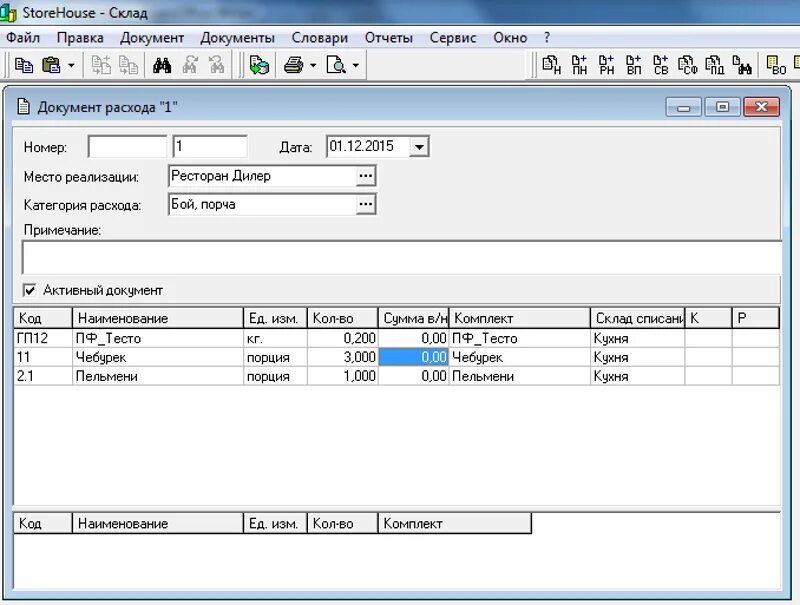Create new 'ПН' document icon

click(x=579, y=65)
